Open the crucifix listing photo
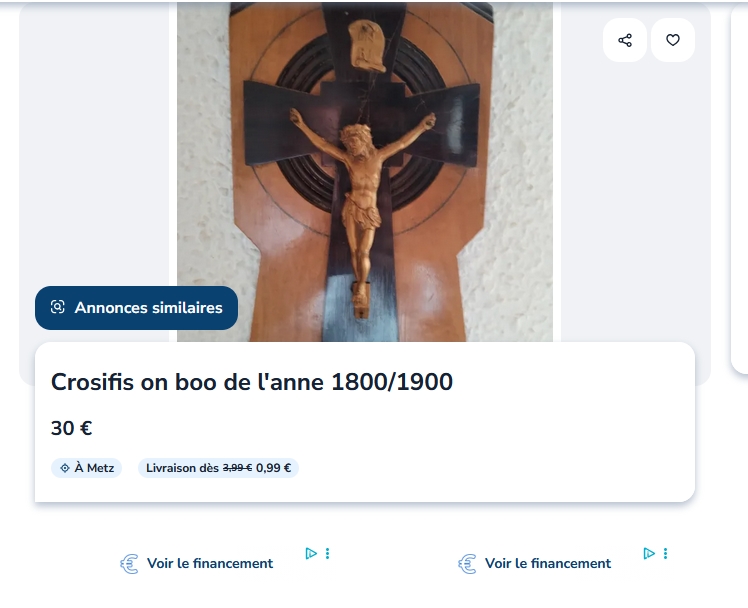748x608 pixels. click(365, 172)
